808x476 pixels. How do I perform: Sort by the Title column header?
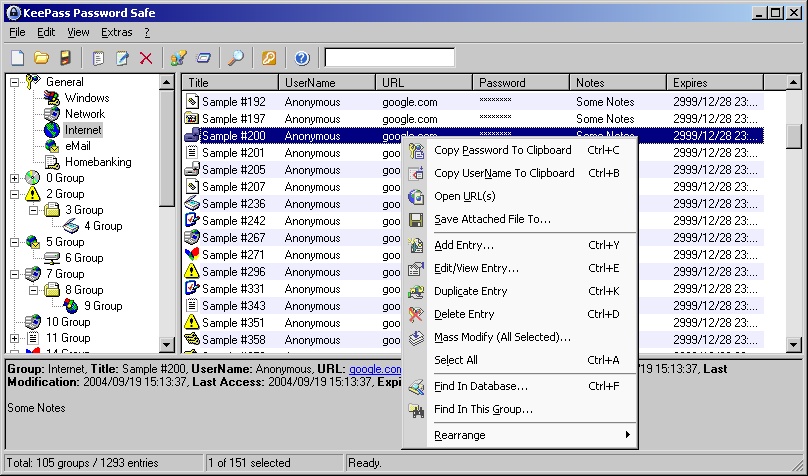click(230, 82)
